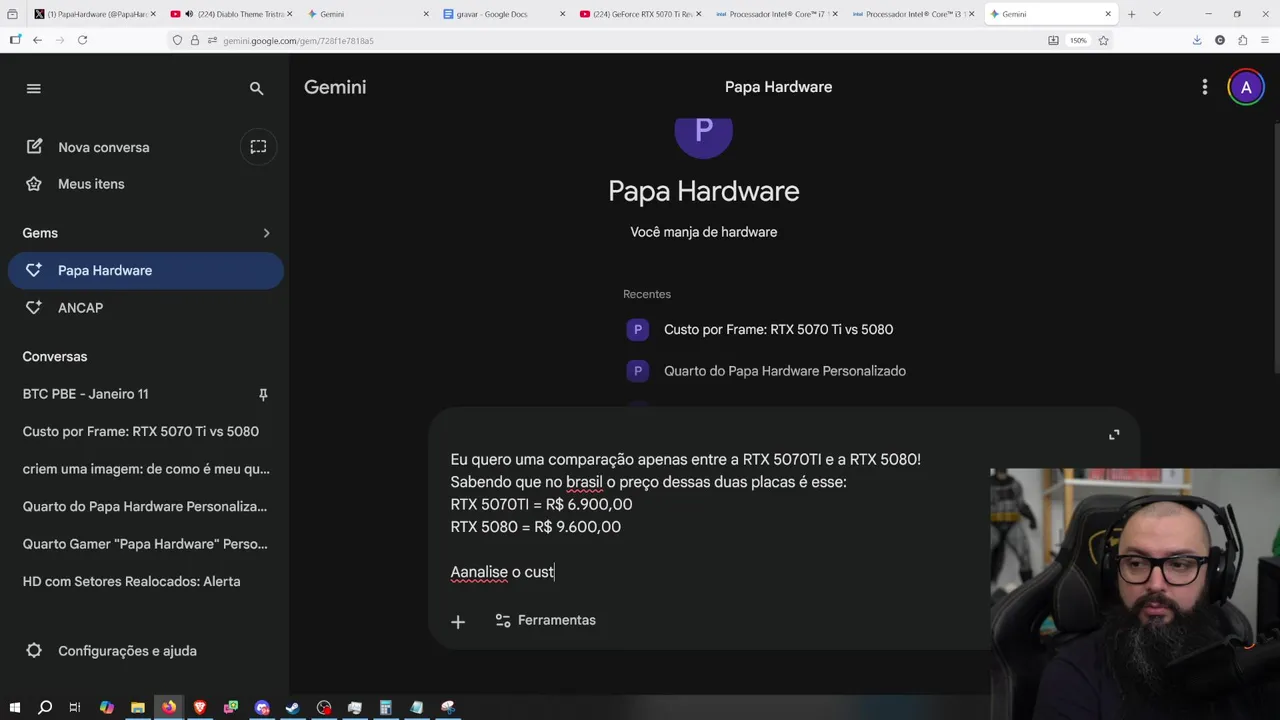Open Task View in the taskbar
This screenshot has height=720, width=1280.
pyautogui.click(x=75, y=708)
